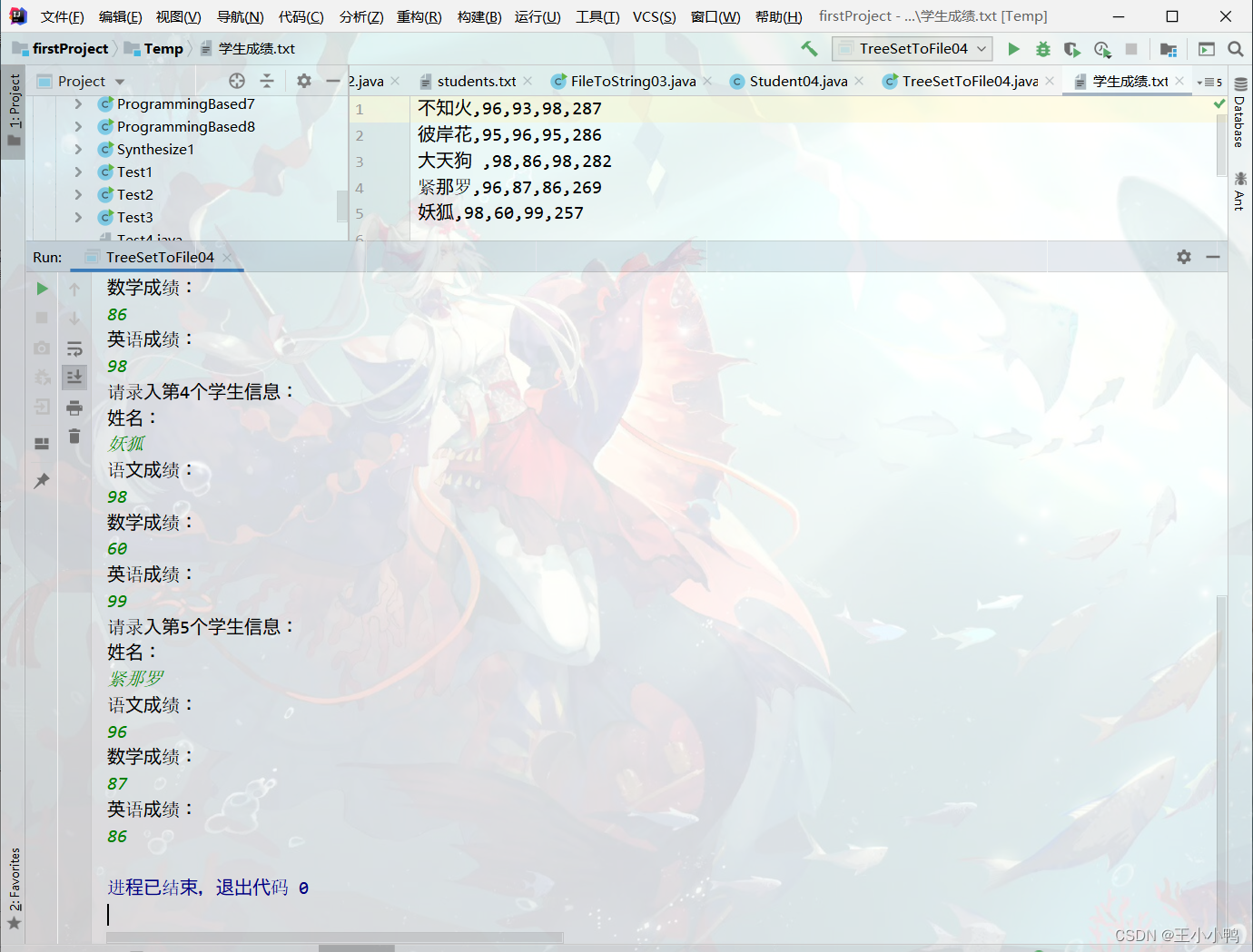Close the students.txt editor tab
1253x952 pixels.
pyautogui.click(x=528, y=82)
